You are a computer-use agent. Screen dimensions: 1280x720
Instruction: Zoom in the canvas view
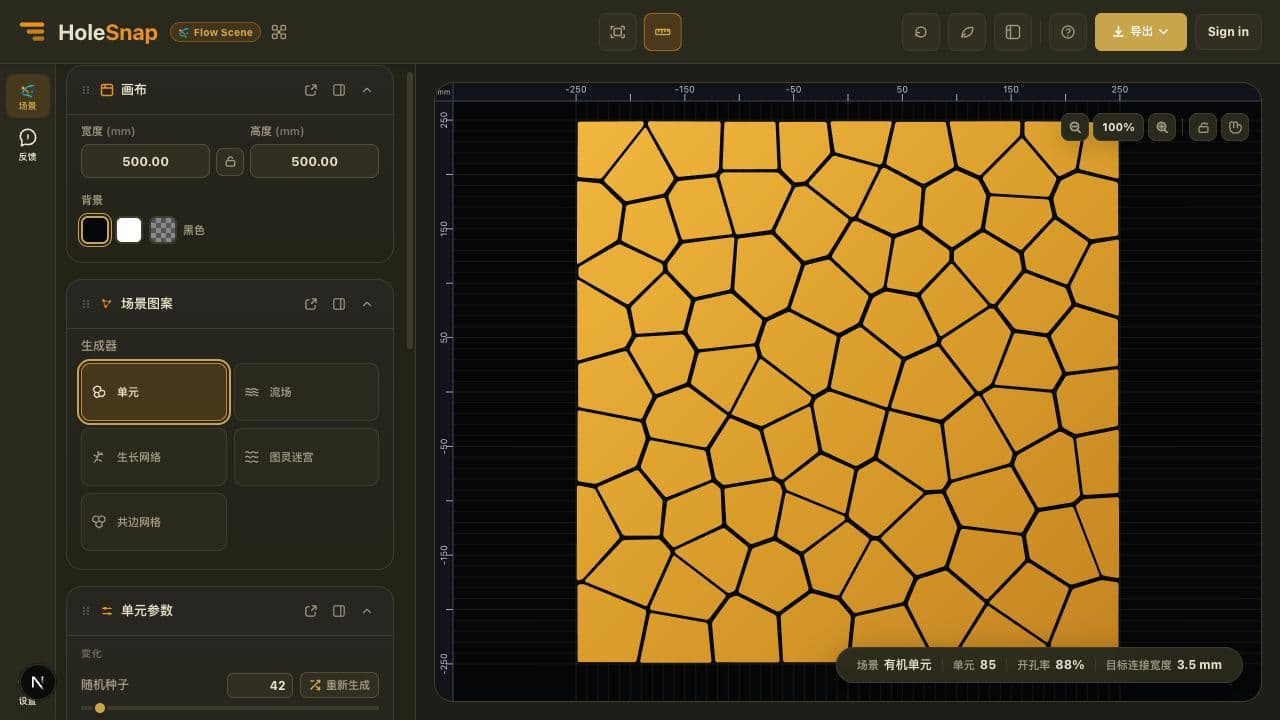pyautogui.click(x=1162, y=127)
